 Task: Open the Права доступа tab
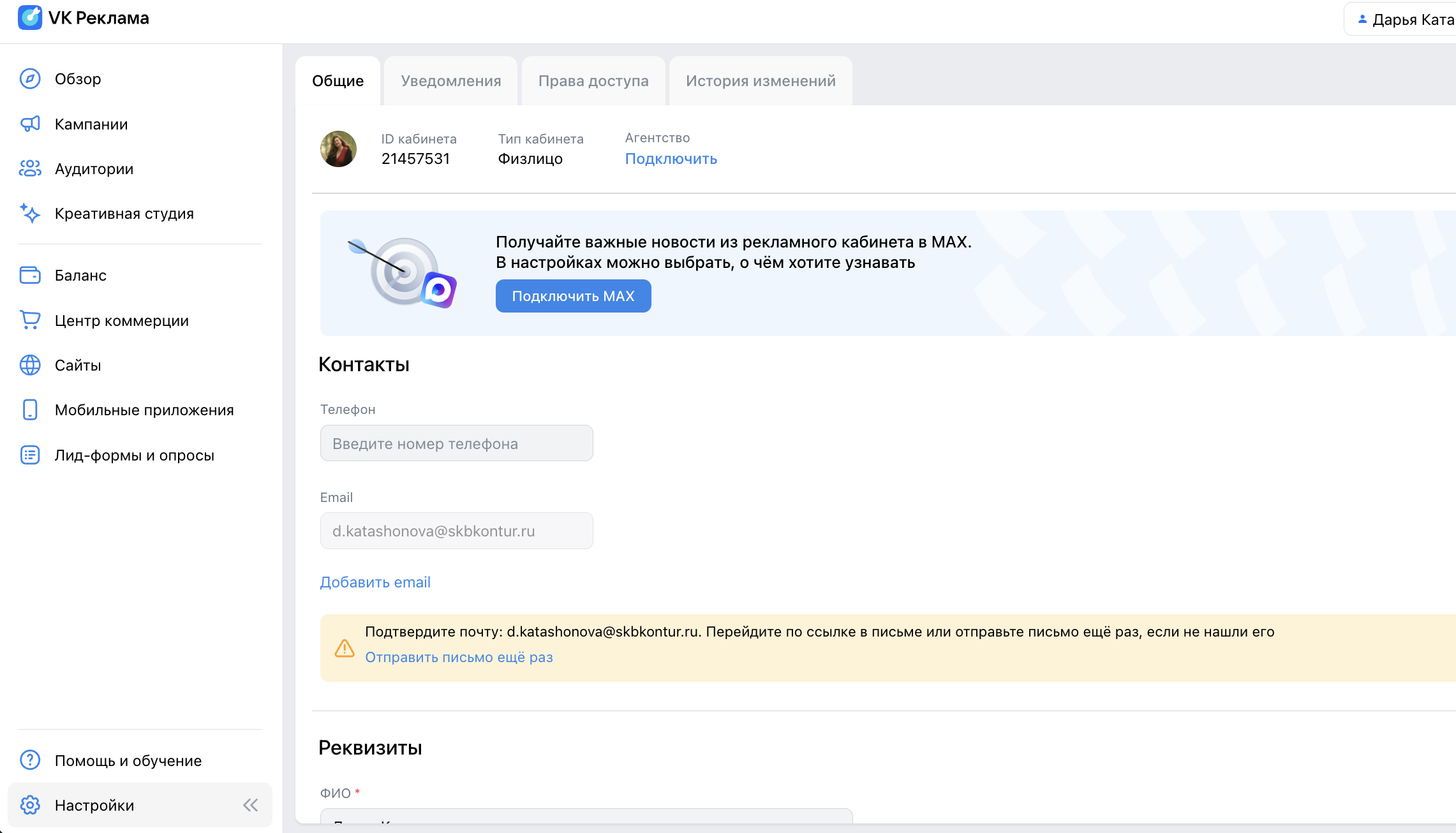pos(593,81)
